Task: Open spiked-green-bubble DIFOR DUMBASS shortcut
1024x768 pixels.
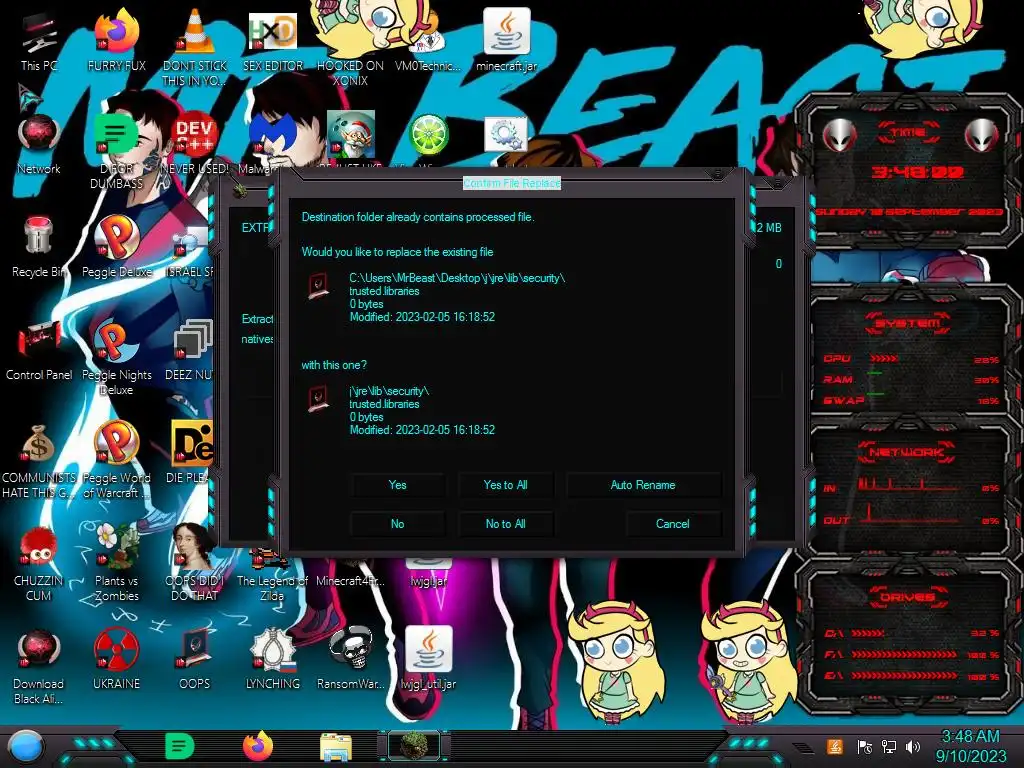Action: click(x=116, y=152)
